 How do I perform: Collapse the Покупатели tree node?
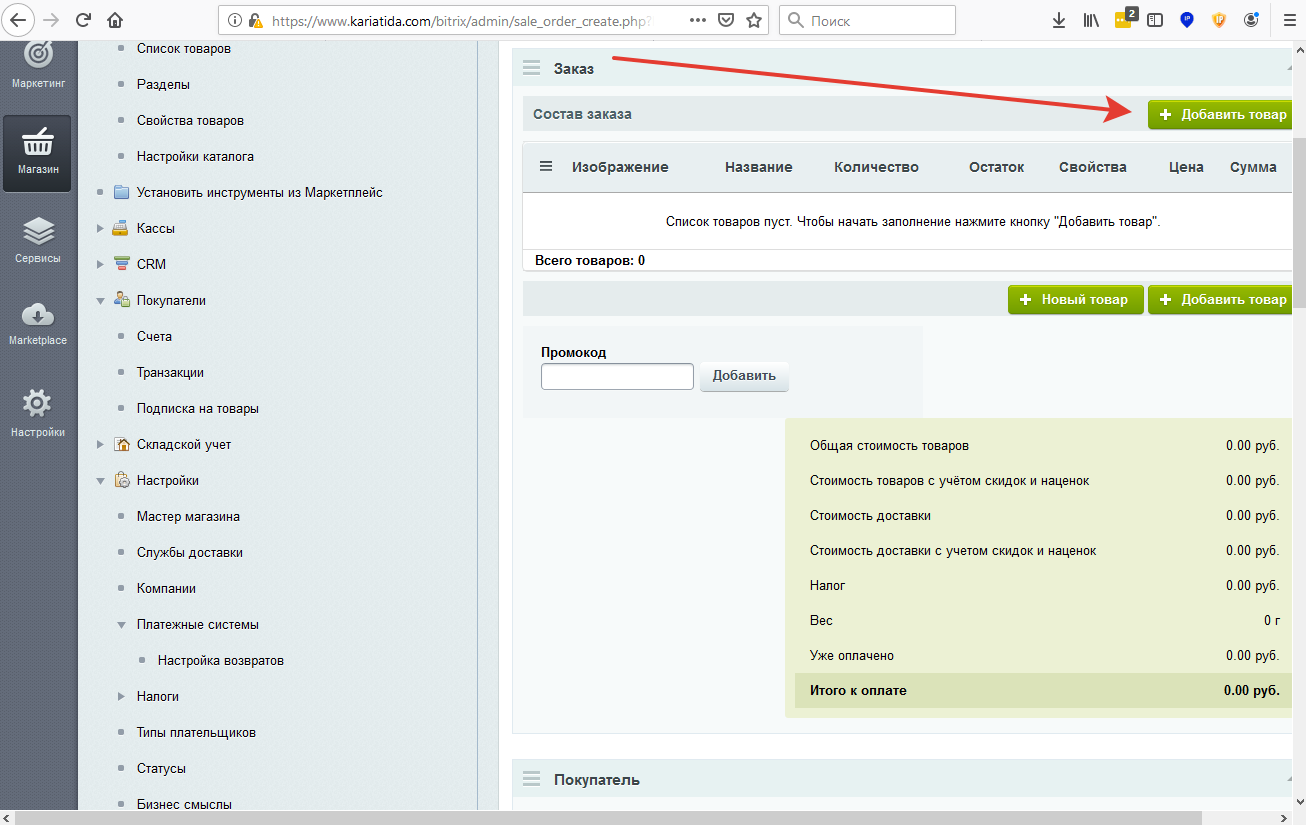[100, 301]
